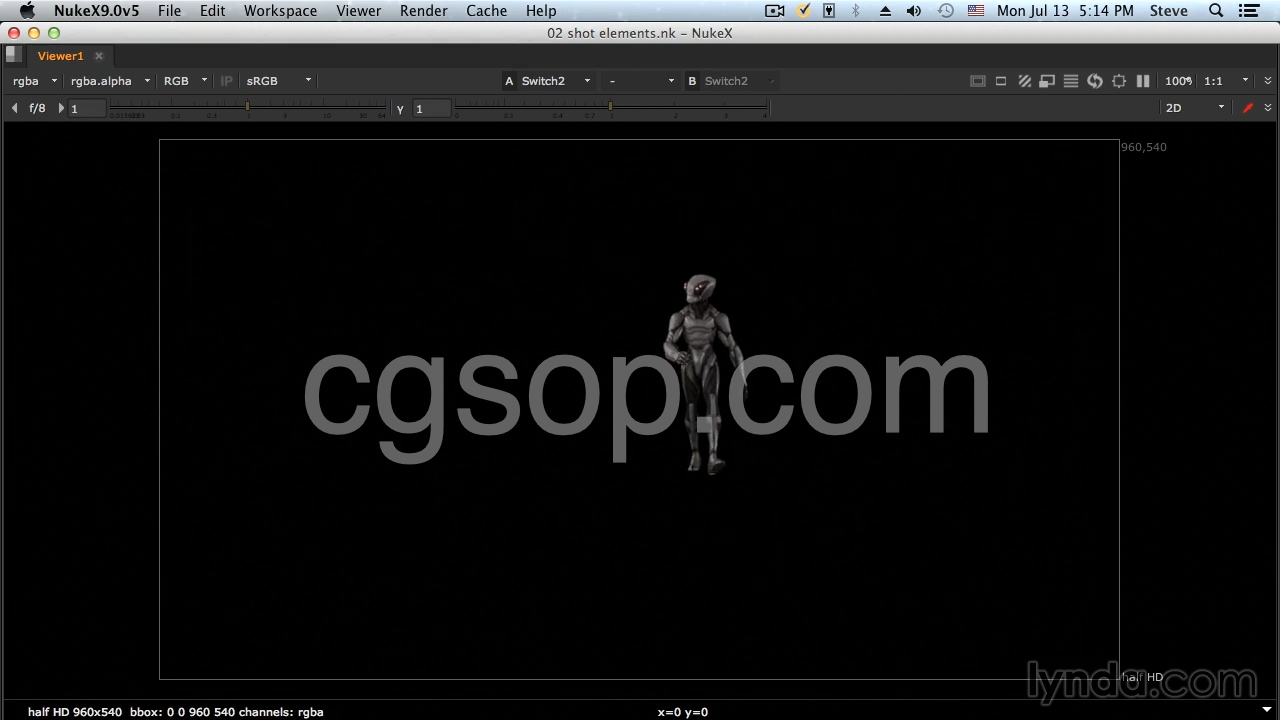Open the Steve user menu
This screenshot has height=720, width=1280.
pos(1169,11)
